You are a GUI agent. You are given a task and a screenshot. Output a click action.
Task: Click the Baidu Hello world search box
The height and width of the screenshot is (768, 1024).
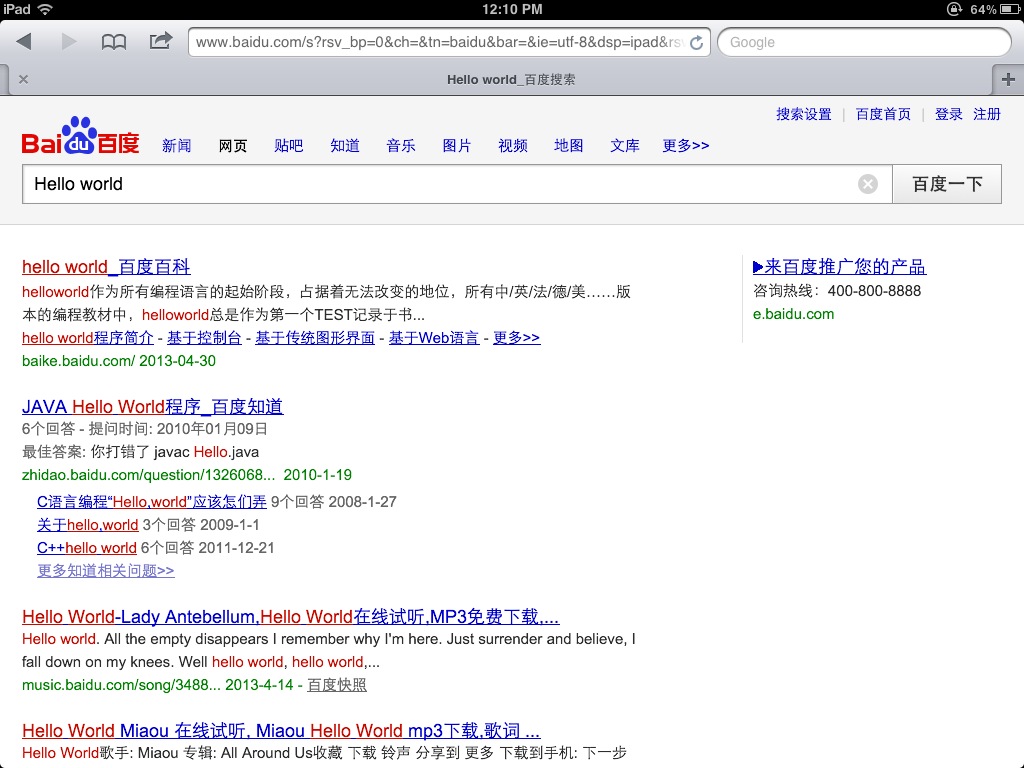(x=457, y=184)
